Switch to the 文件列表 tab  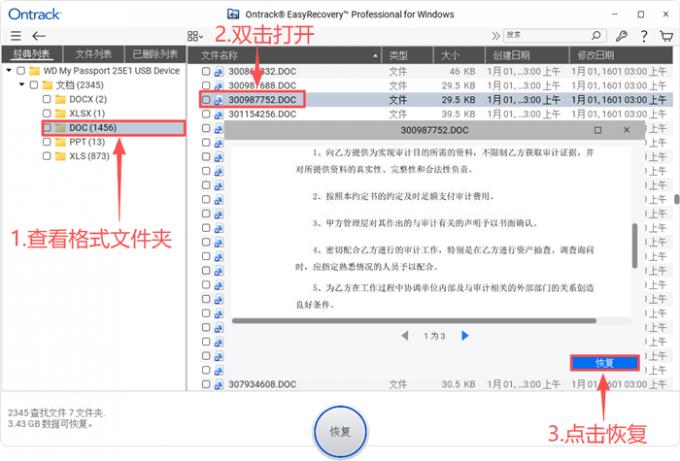pyautogui.click(x=94, y=54)
